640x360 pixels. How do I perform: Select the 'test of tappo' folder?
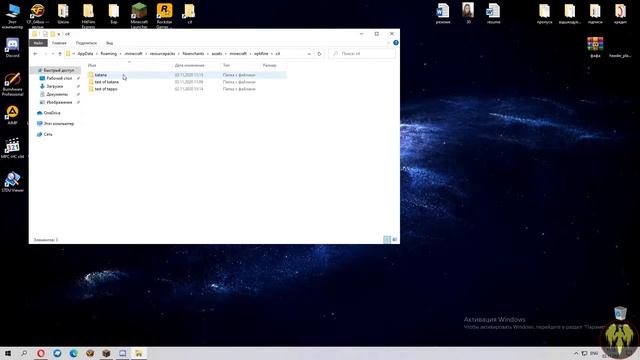187,89
